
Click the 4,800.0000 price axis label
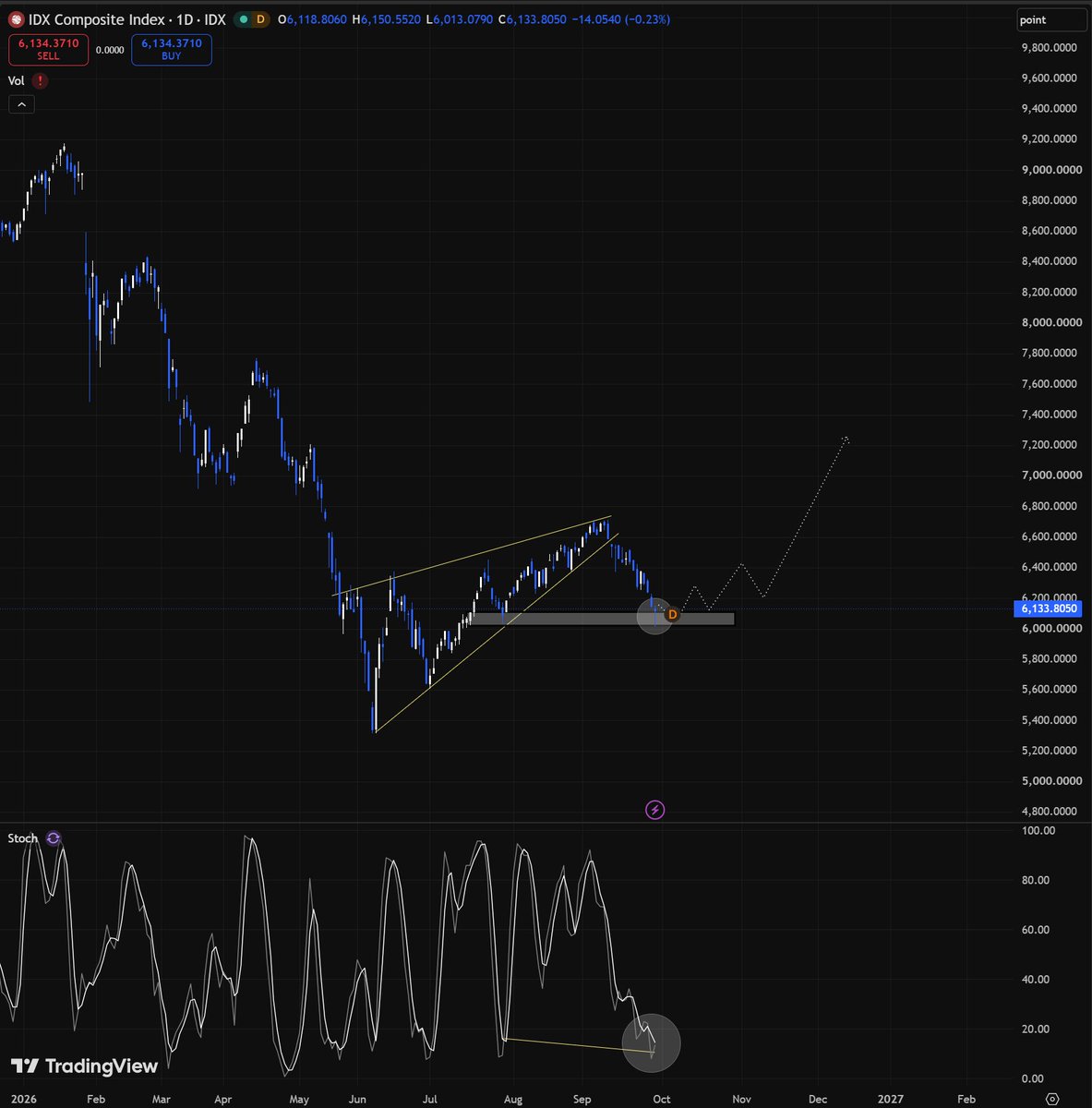1049,812
